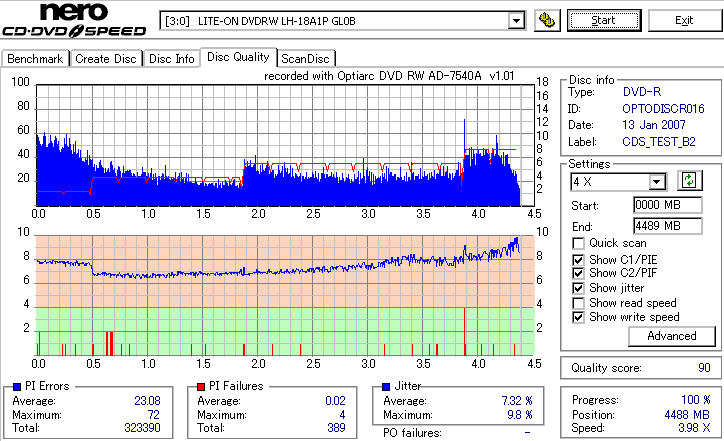
Task: Switch to the ScanDisc tab
Action: (305, 59)
